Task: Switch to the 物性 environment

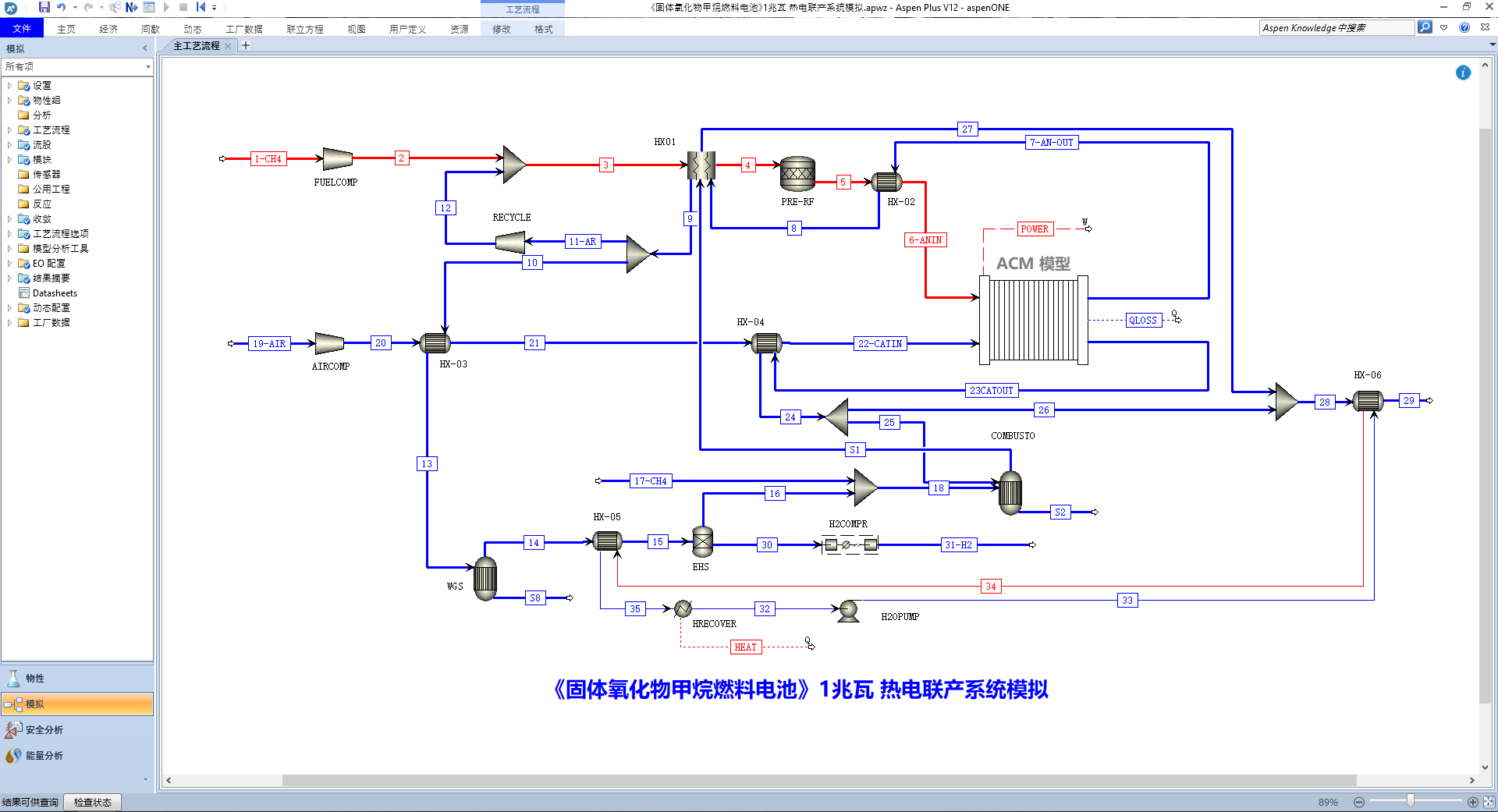Action: 76,679
